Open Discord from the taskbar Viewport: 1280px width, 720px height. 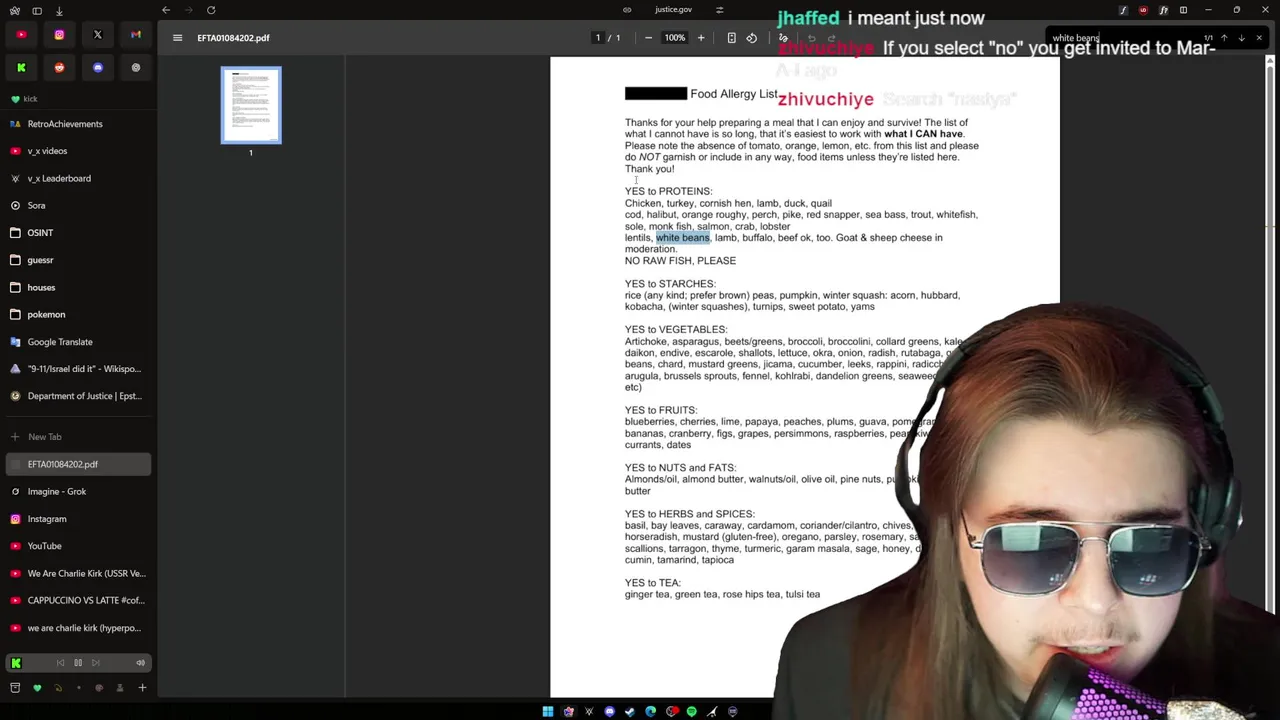609,712
